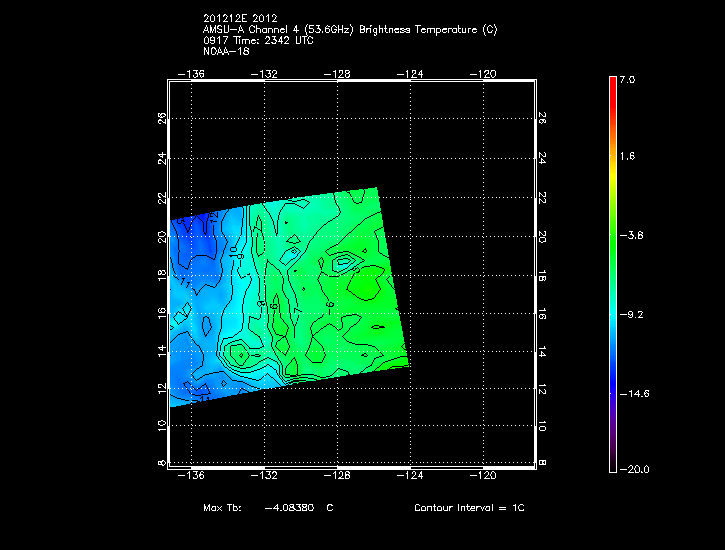
Task: Select the -3.6 colorbar label
Action: [631, 235]
